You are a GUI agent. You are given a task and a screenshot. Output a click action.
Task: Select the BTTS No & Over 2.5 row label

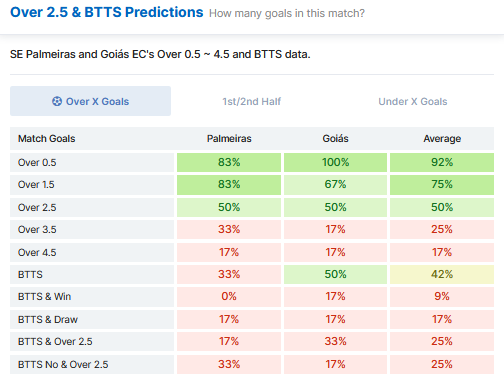click(63, 365)
